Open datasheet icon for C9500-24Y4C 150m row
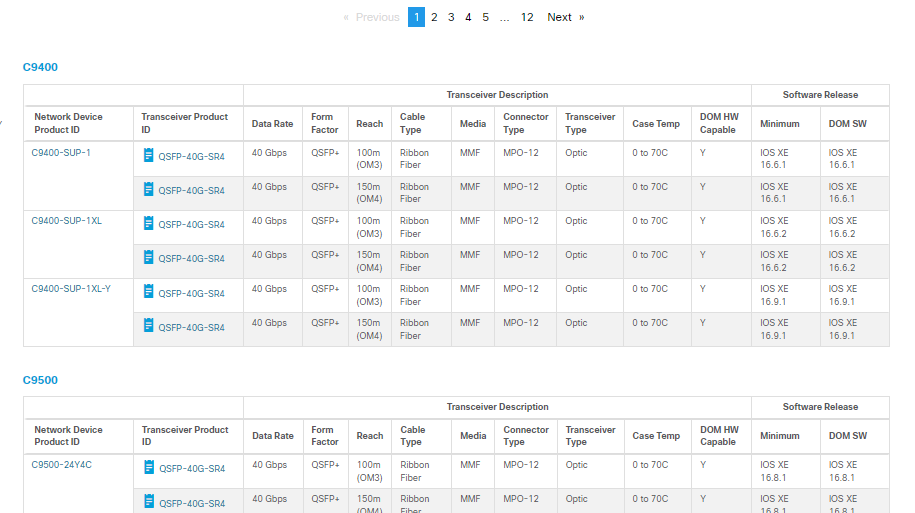The height and width of the screenshot is (513, 915). pos(149,502)
